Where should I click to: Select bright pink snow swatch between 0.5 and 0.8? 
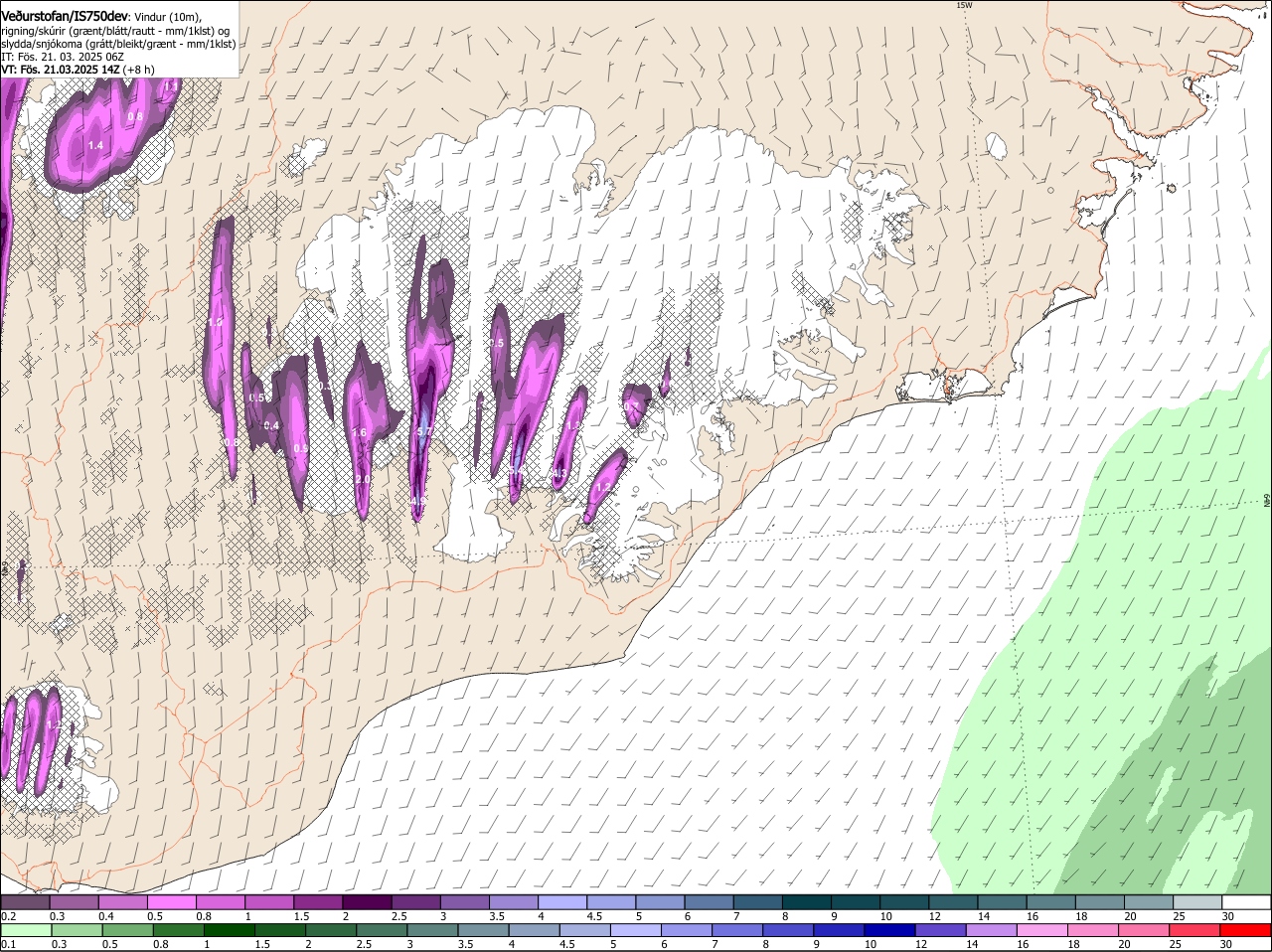pos(171,902)
